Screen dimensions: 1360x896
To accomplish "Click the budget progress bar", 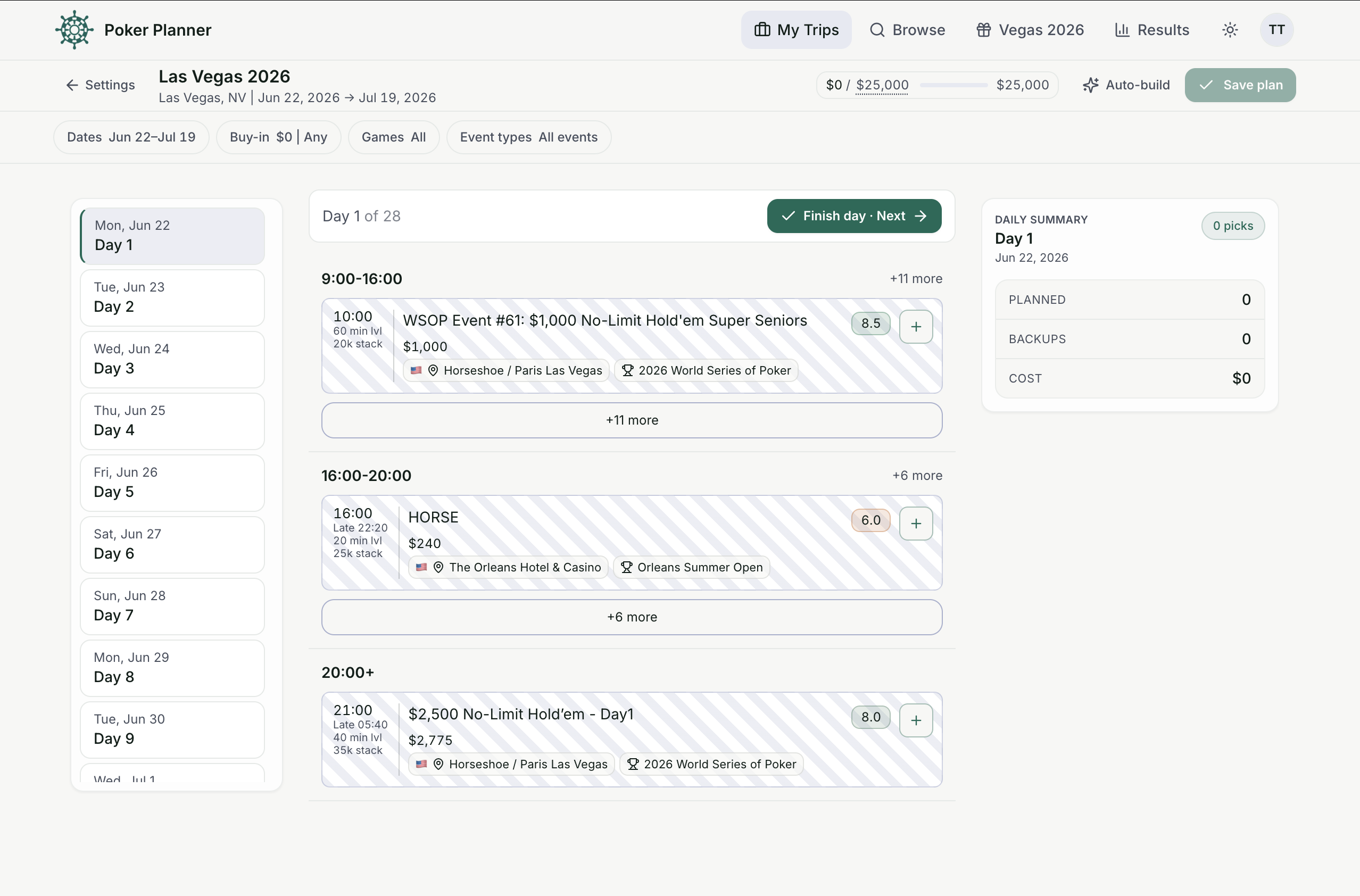I will (953, 85).
